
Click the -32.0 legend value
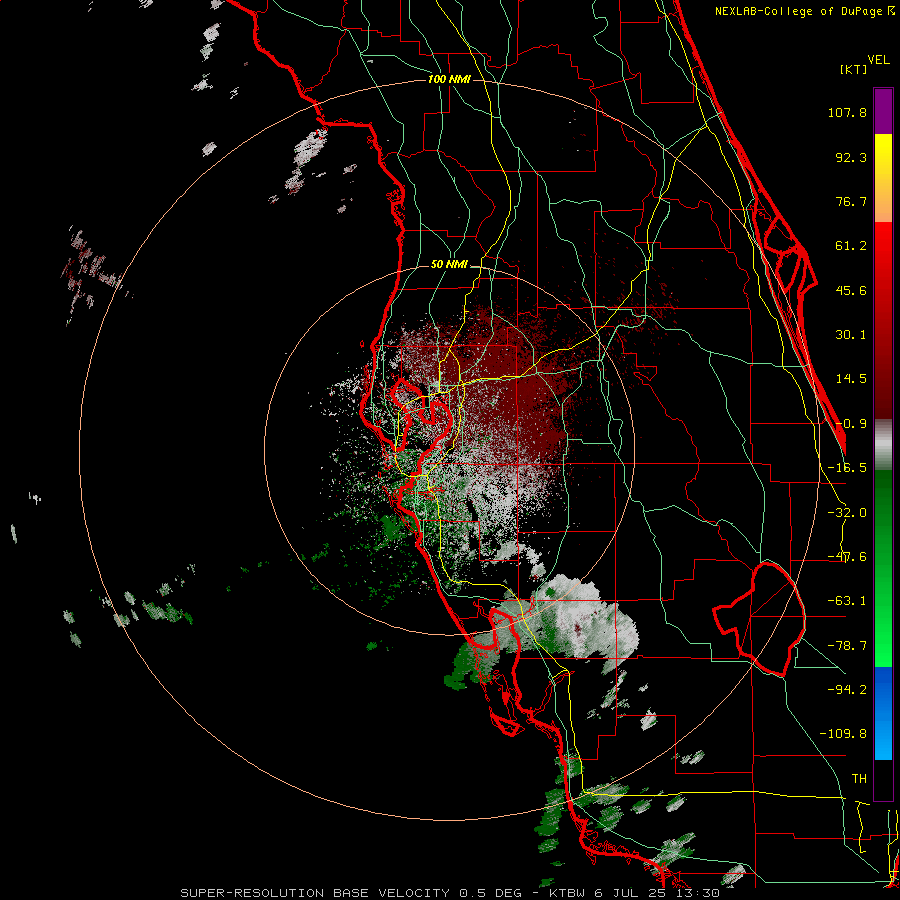click(x=847, y=513)
